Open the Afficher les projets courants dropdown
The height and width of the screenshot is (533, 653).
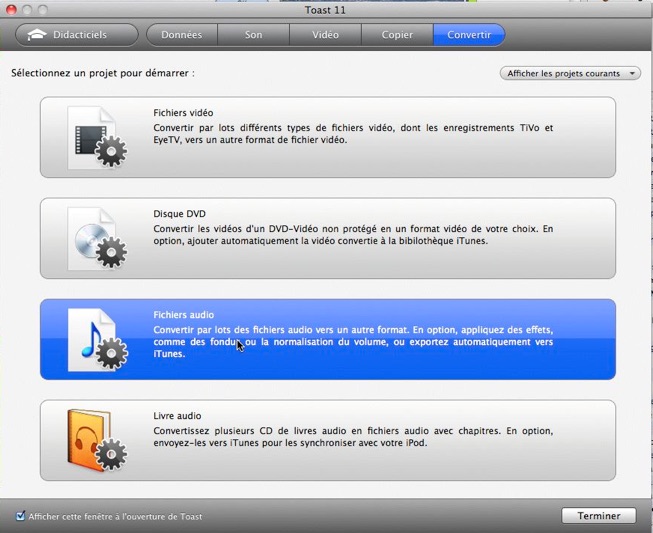coord(570,74)
